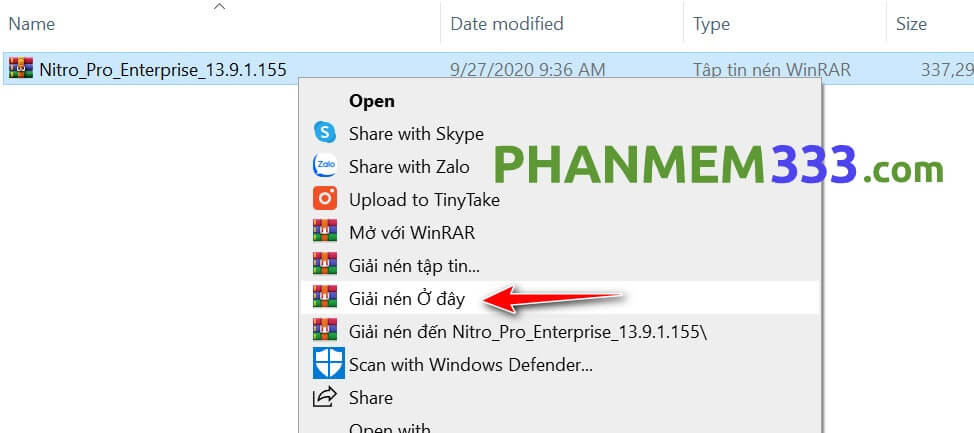The width and height of the screenshot is (974, 433).
Task: Choose Open from the context menu
Action: pos(371,101)
